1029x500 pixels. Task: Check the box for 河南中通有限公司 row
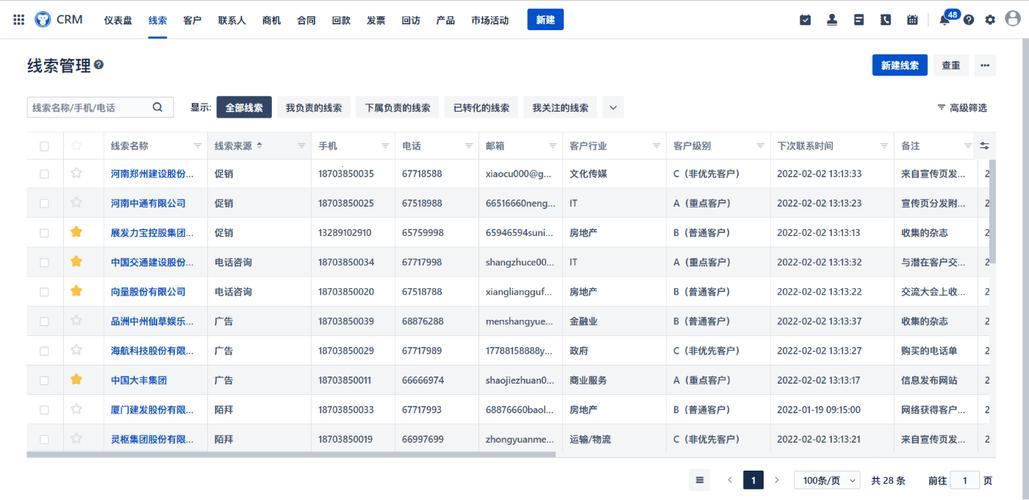(x=44, y=203)
